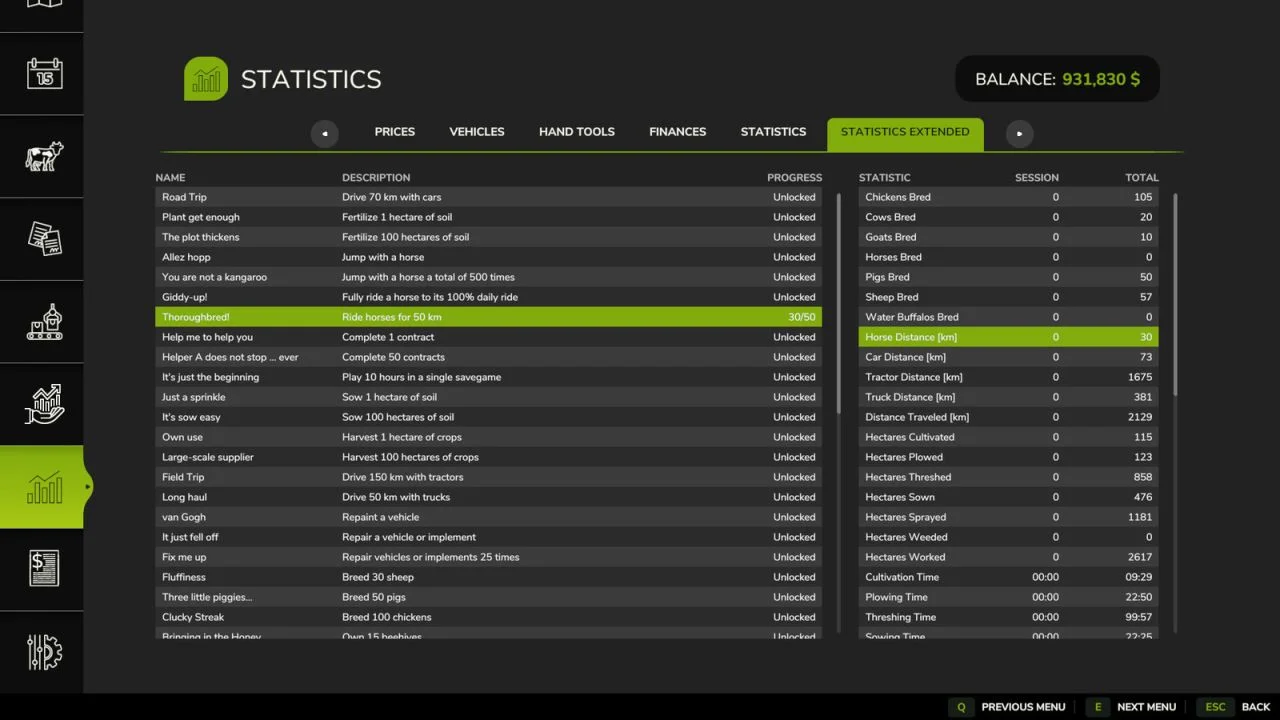This screenshot has width=1280, height=720.
Task: Select the Horse Distance [km] row
Action: point(1008,337)
